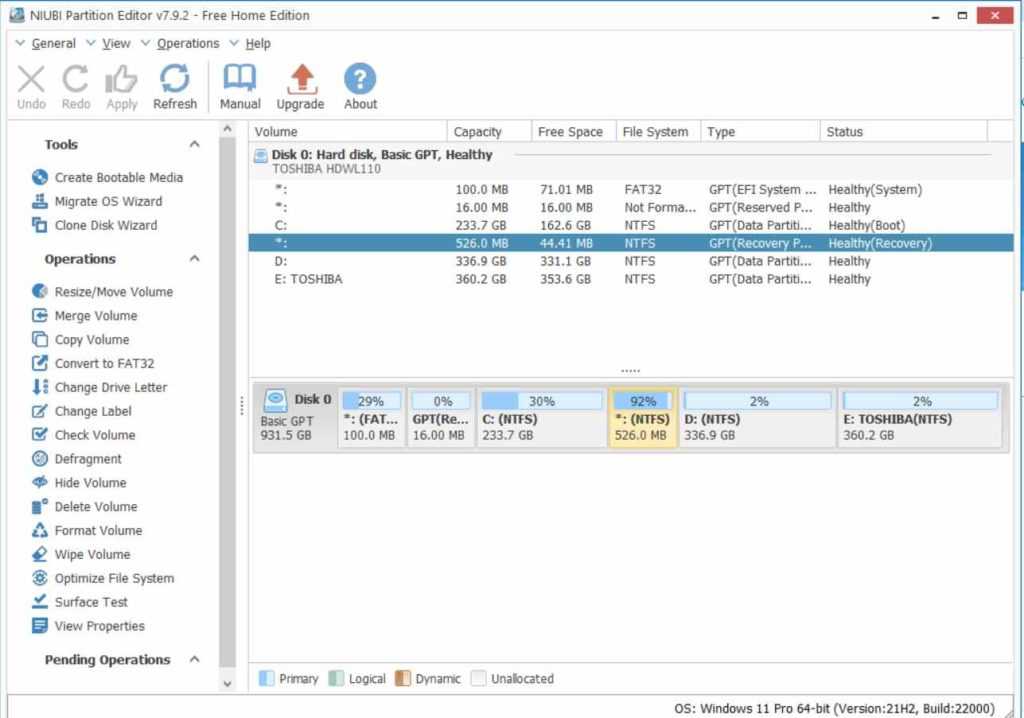Viewport: 1024px width, 718px height.
Task: Collapse the Pending Operations section
Action: 194,659
